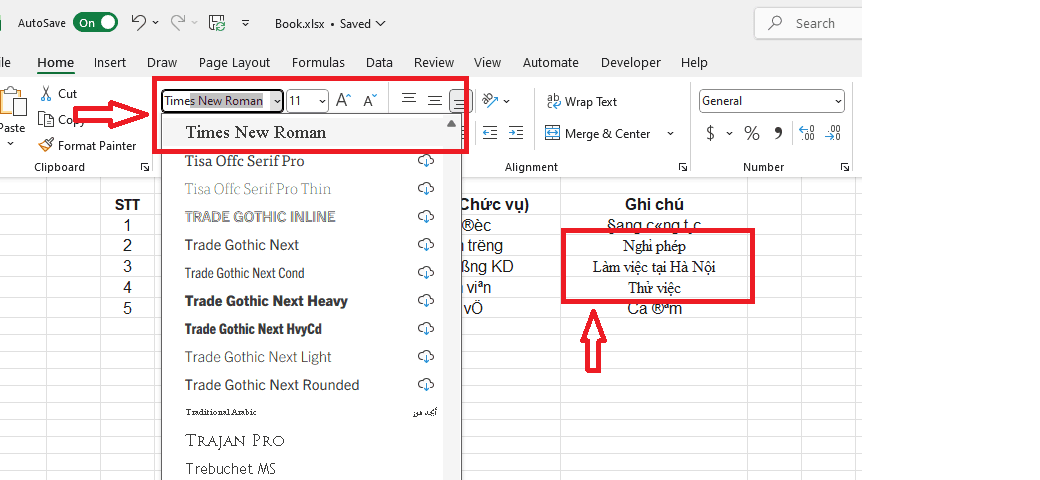Viewport: 1040px width, 480px height.
Task: Click the Increase Indent icon
Action: (515, 133)
